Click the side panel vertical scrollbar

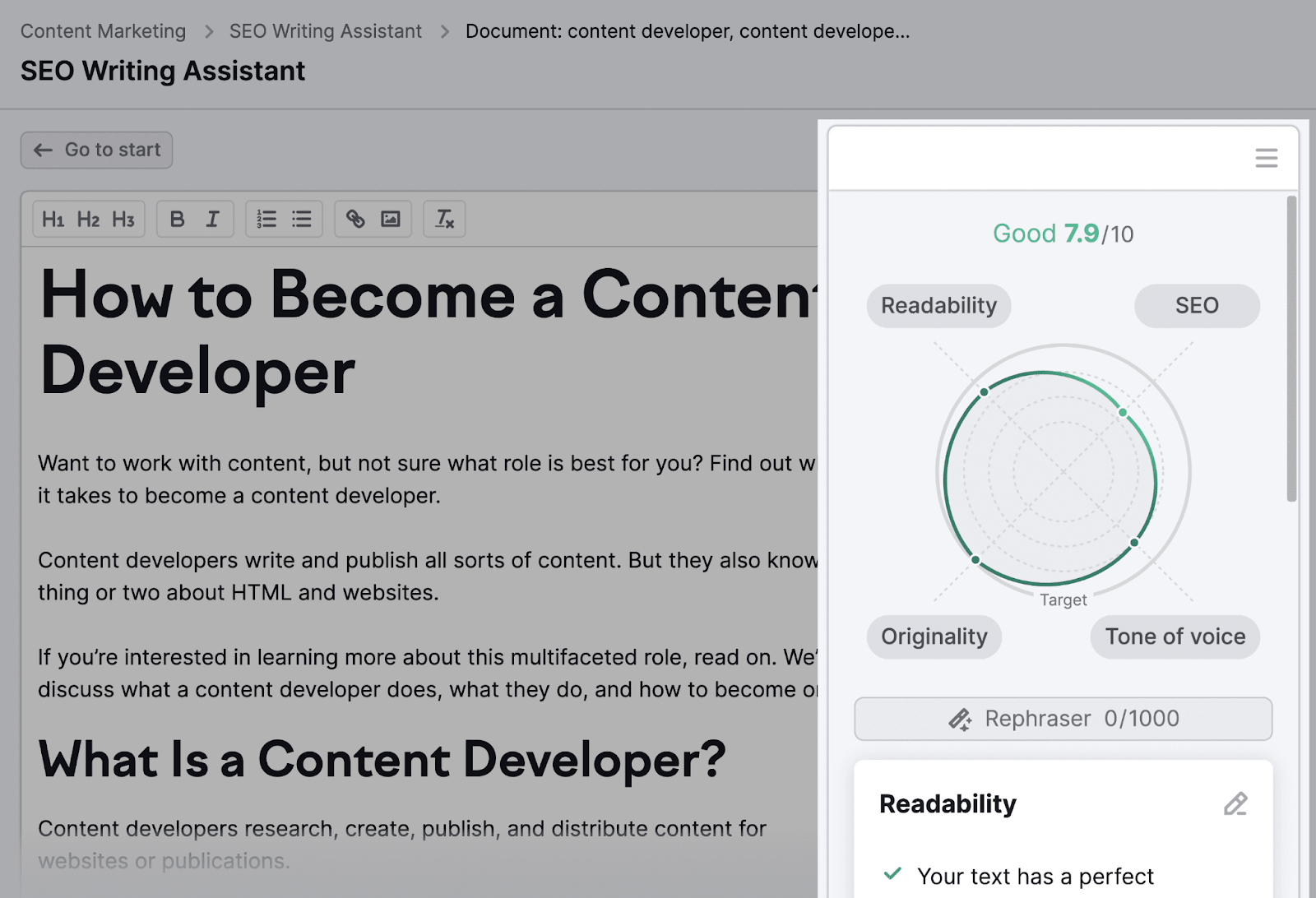click(1291, 349)
